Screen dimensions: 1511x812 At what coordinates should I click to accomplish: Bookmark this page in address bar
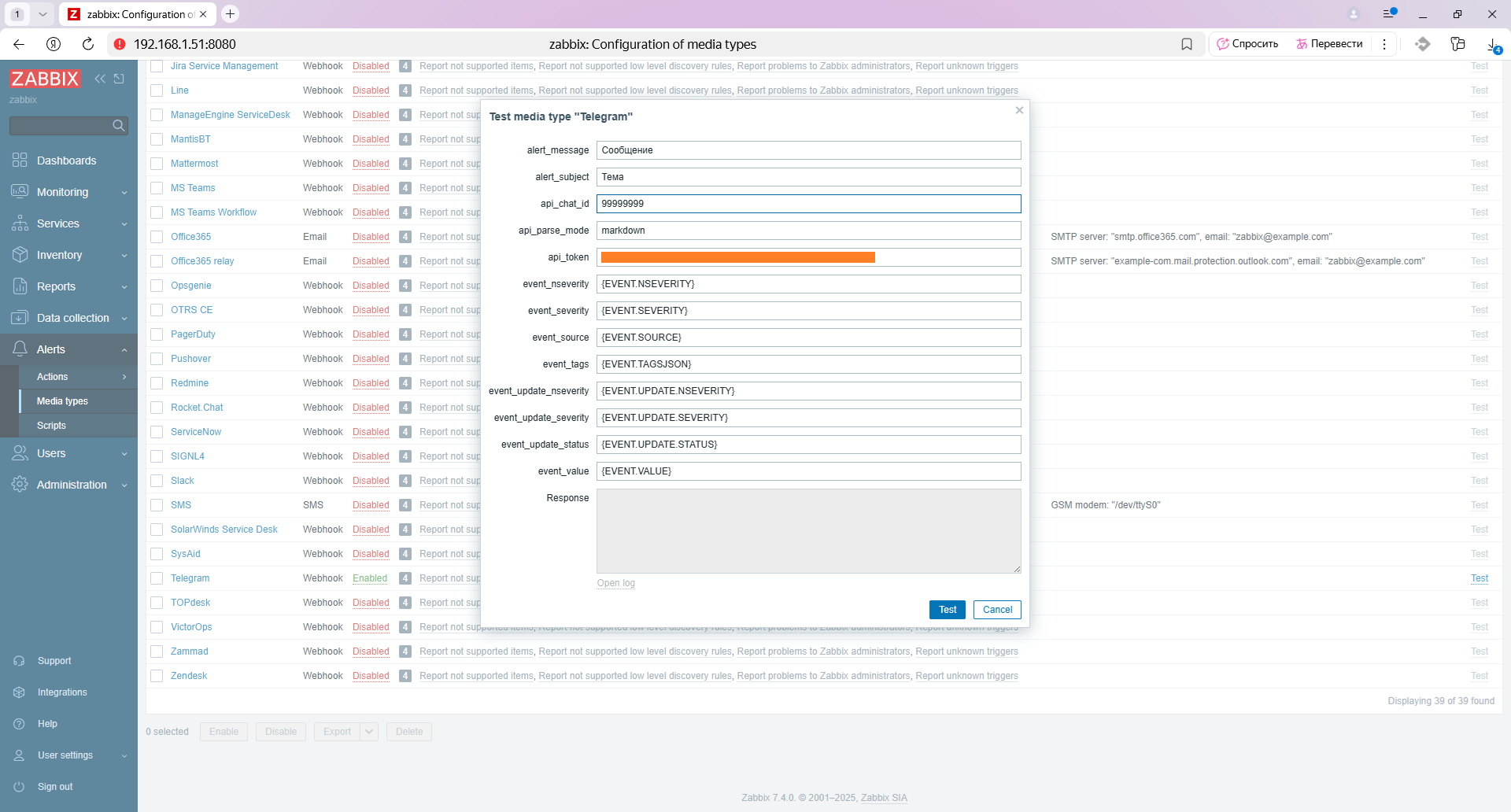click(x=1187, y=44)
